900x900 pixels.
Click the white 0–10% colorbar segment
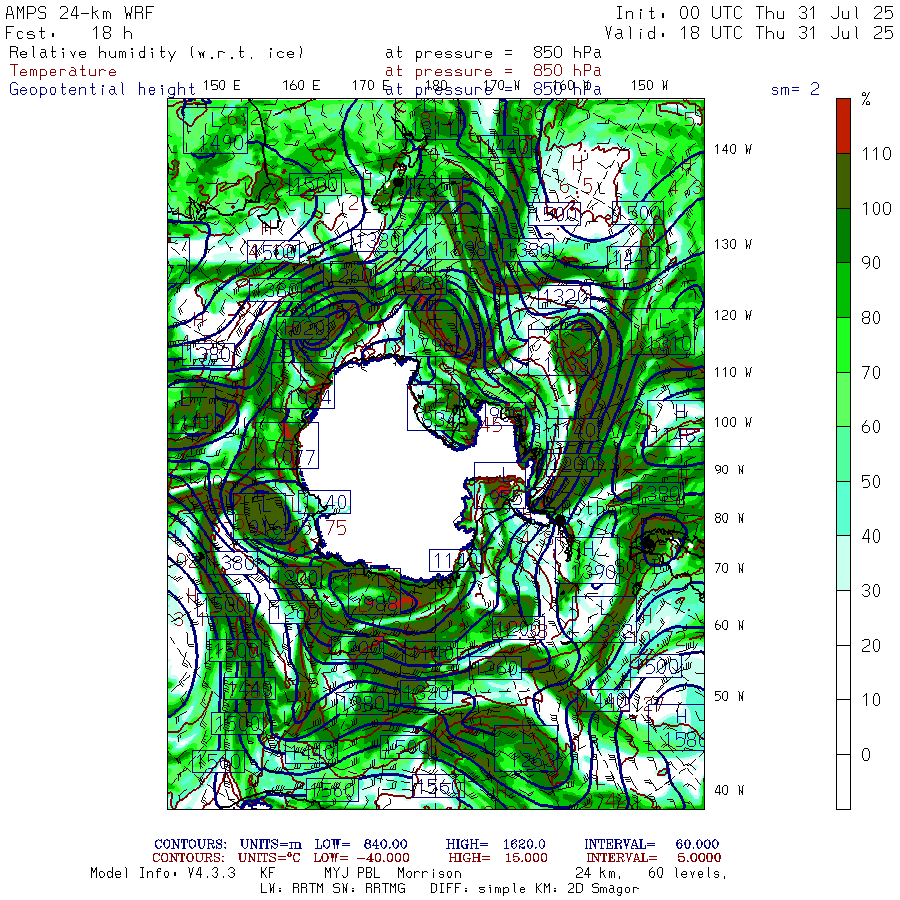(x=843, y=727)
